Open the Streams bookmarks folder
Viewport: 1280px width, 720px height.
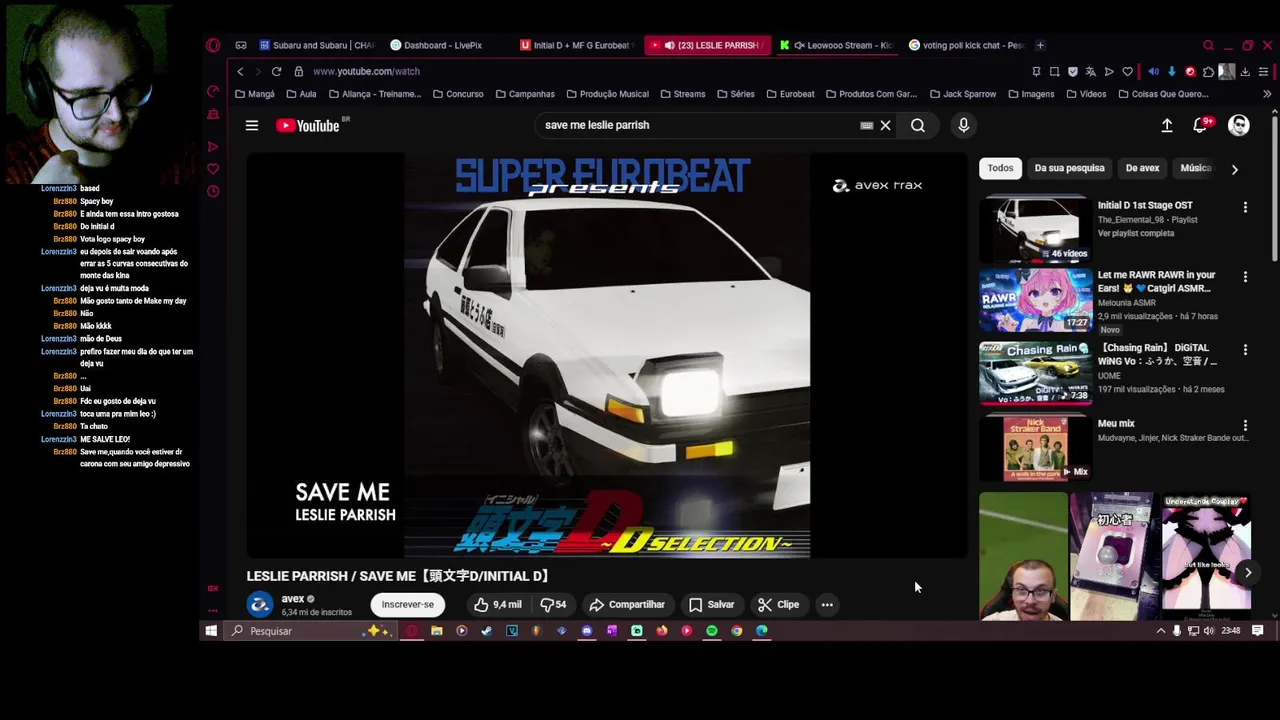683,94
